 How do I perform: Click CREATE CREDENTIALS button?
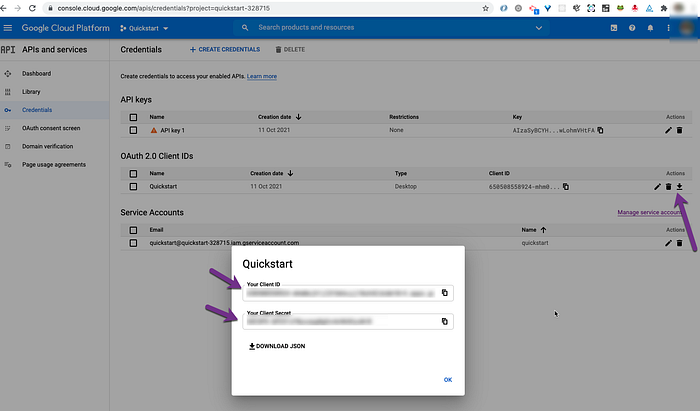pyautogui.click(x=225, y=50)
